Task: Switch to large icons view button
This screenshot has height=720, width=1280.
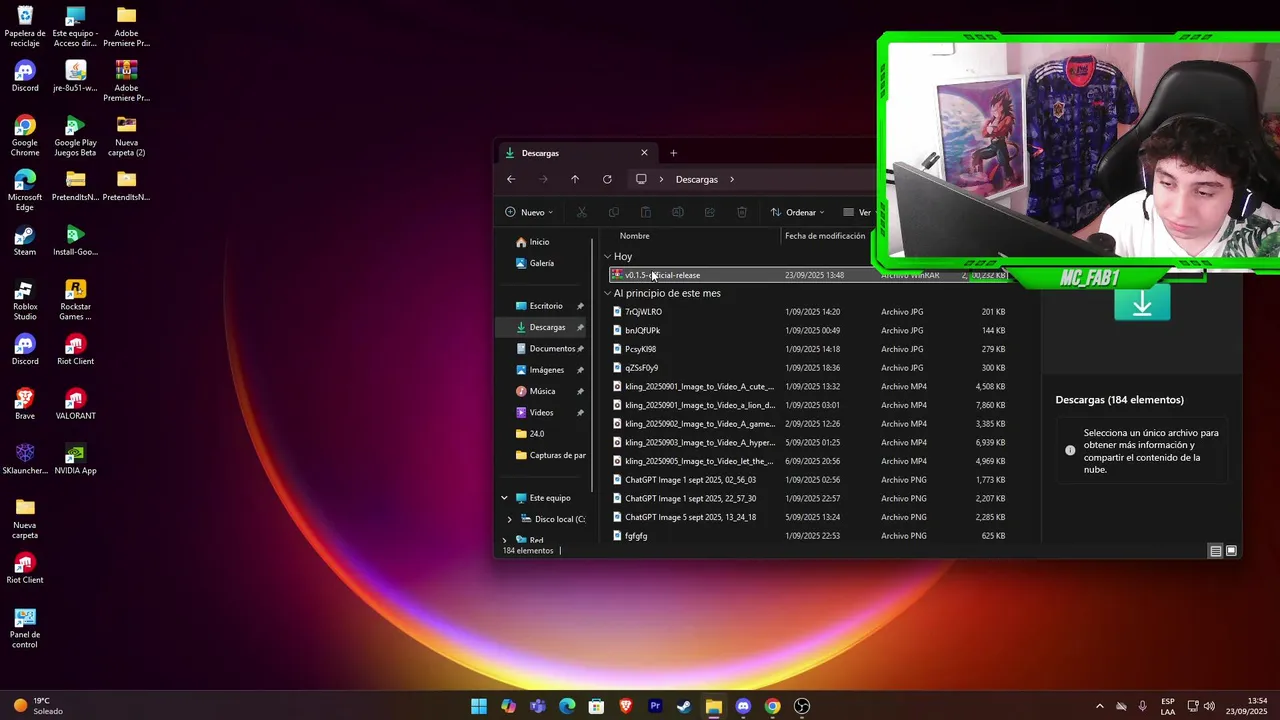Action: coord(1231,551)
